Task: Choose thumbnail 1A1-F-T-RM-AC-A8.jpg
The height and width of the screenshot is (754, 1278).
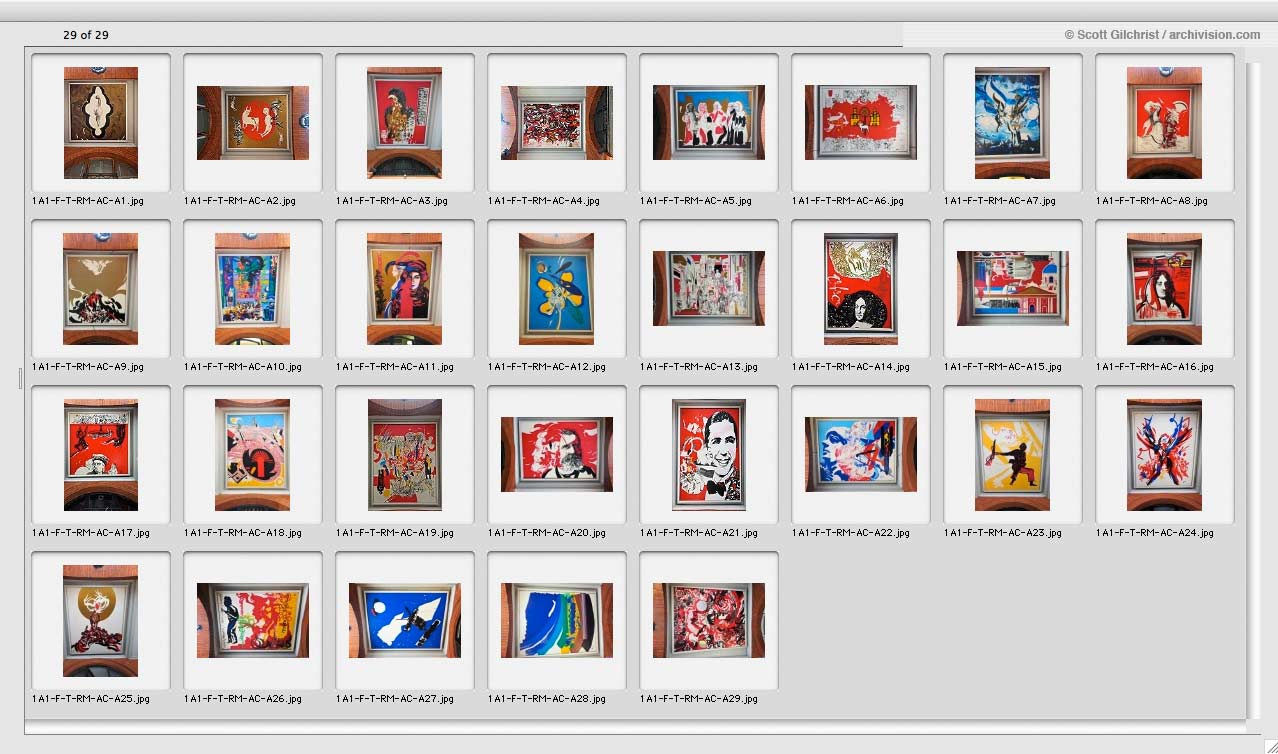Action: (x=1165, y=123)
